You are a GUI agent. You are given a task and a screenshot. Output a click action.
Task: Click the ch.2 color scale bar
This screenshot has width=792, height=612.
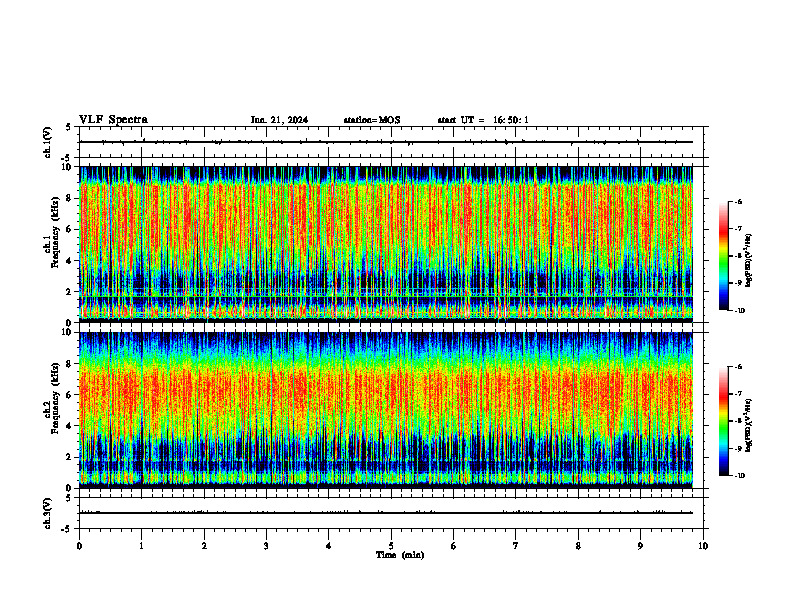724,421
